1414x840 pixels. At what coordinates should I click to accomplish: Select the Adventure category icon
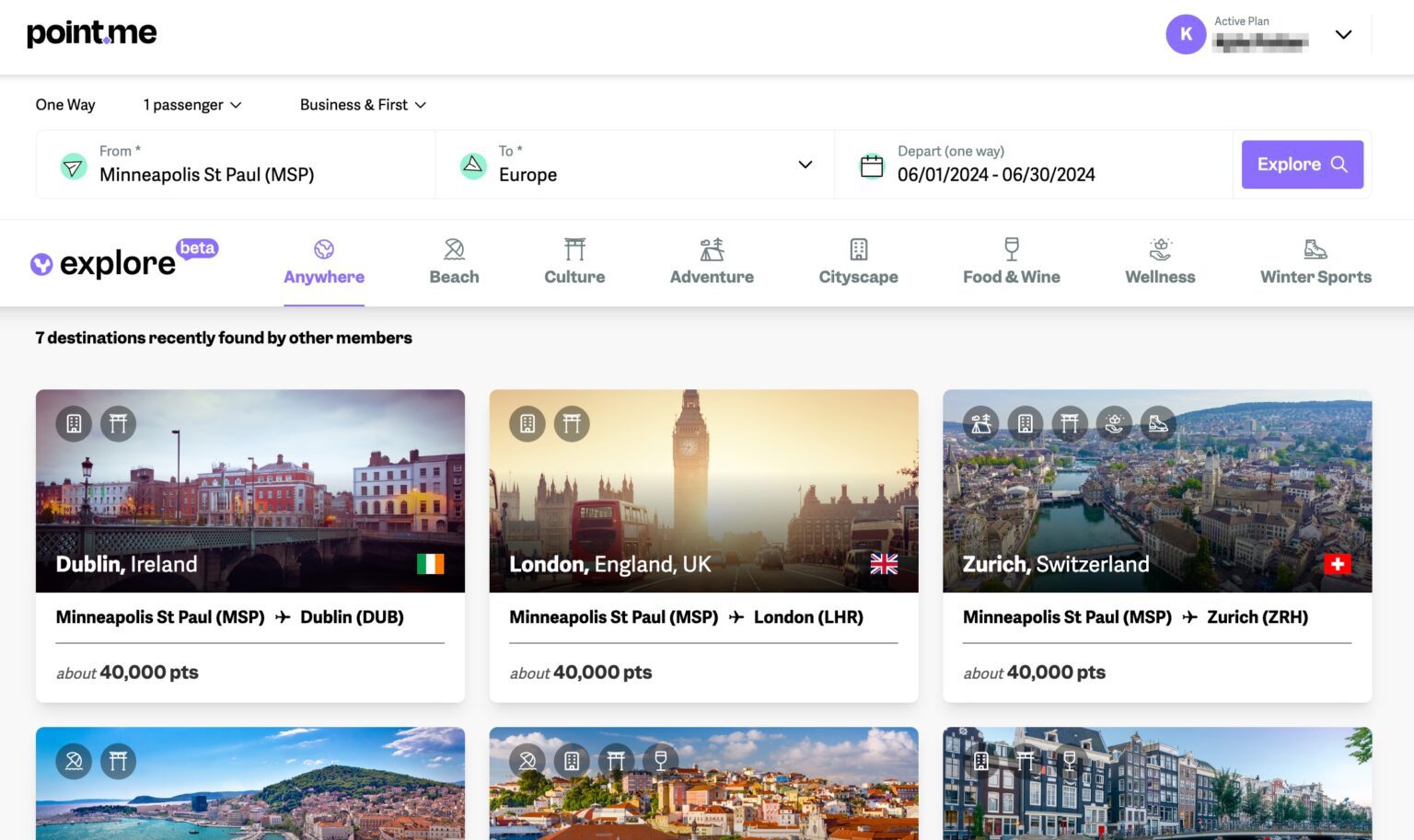pyautogui.click(x=711, y=248)
